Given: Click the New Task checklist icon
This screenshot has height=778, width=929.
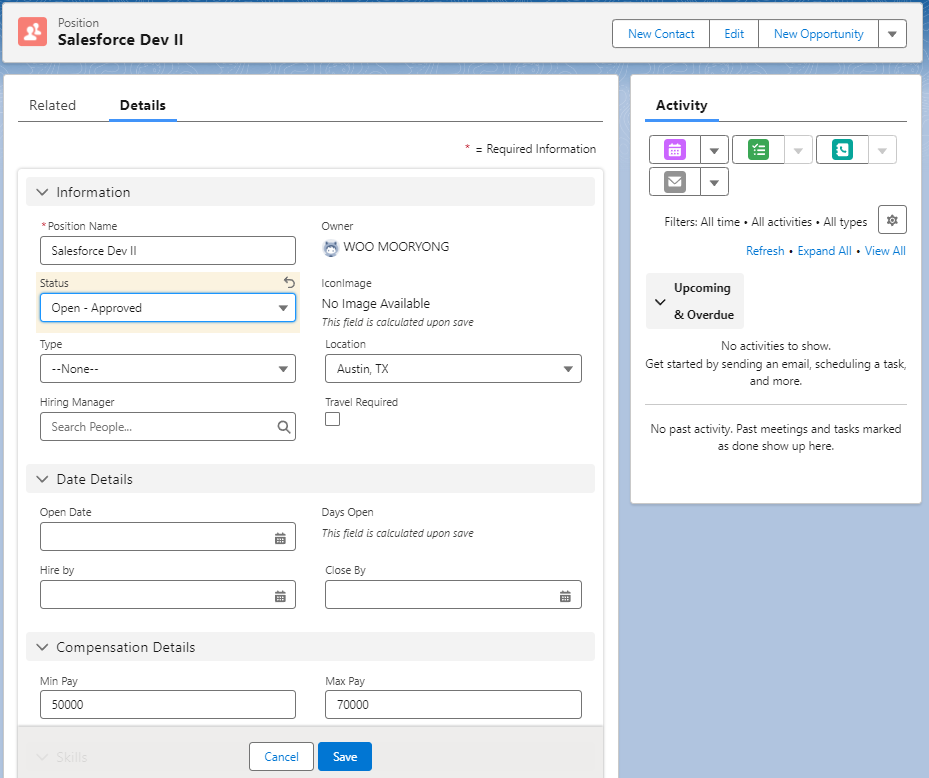Looking at the screenshot, I should 758,150.
